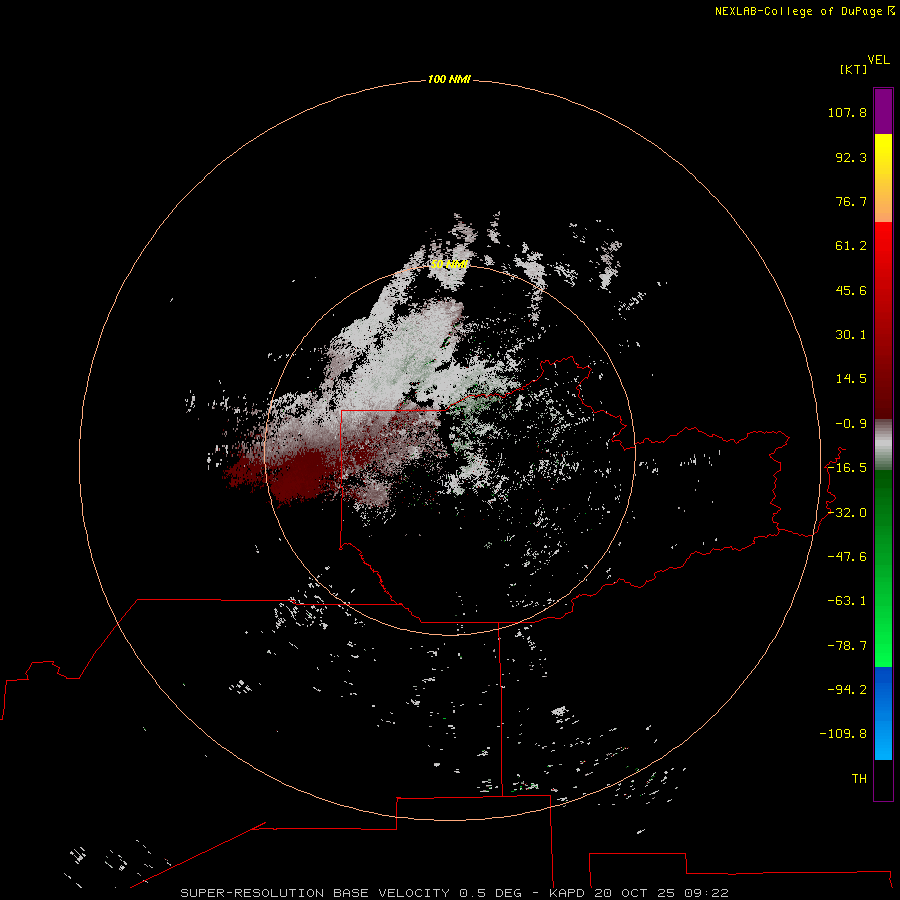Click the [KT] units label
Image resolution: width=900 pixels, height=900 pixels.
(x=854, y=69)
